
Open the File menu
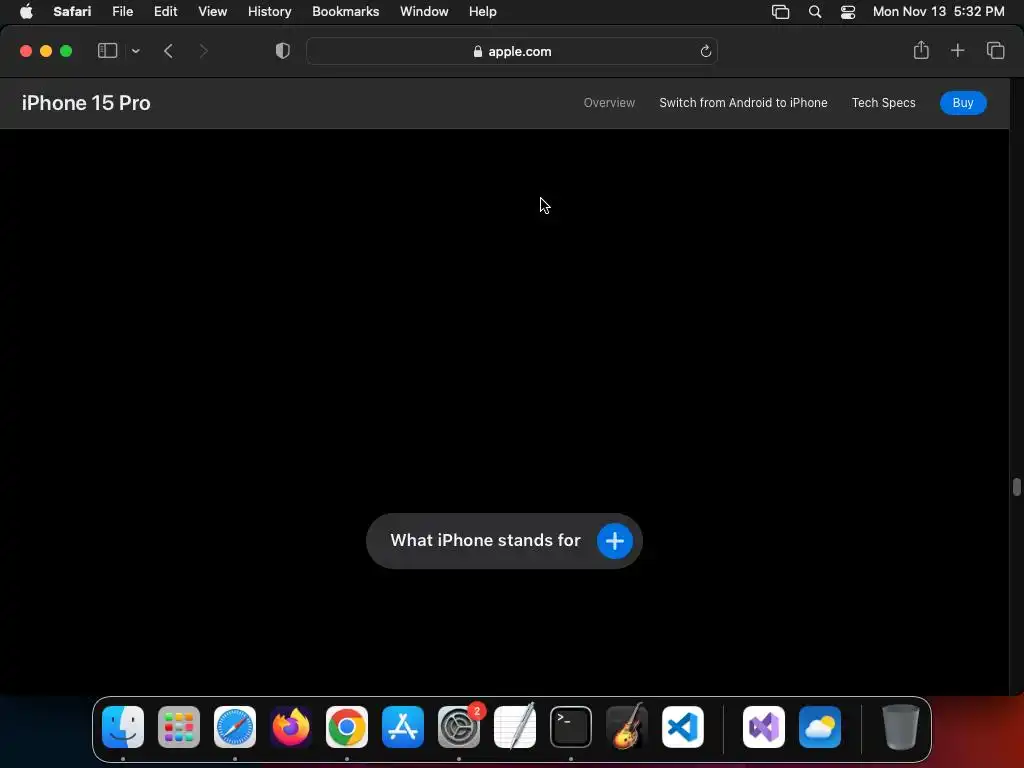[x=122, y=11]
